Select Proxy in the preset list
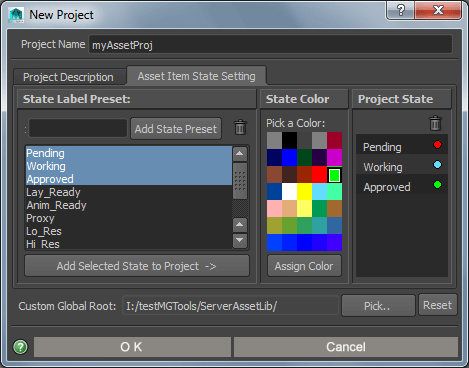 pos(129,218)
